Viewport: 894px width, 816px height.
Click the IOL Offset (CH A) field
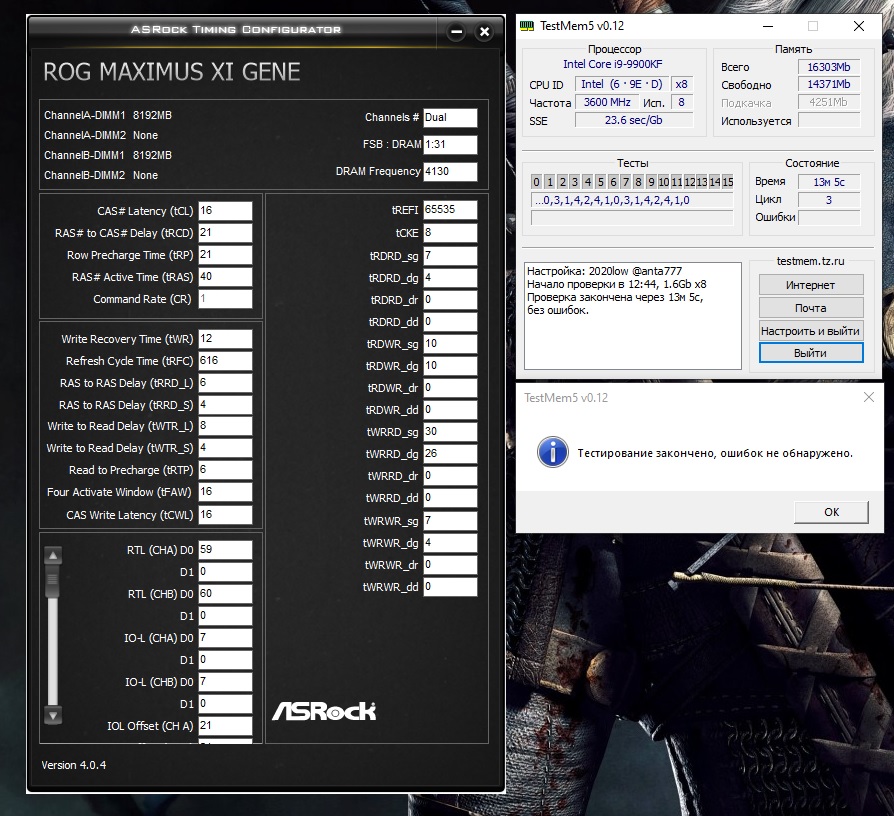coord(225,726)
